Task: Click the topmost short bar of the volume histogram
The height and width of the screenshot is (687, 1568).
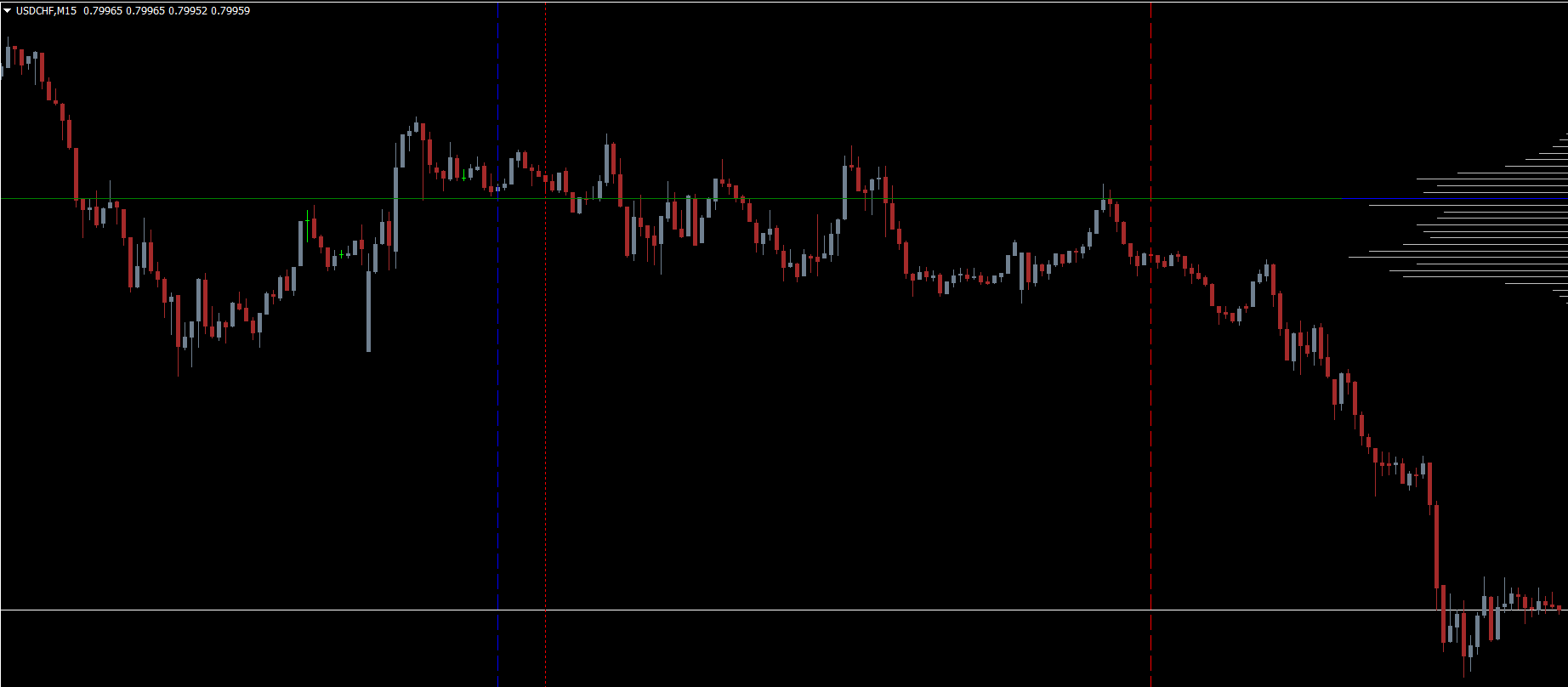Action: click(1563, 134)
